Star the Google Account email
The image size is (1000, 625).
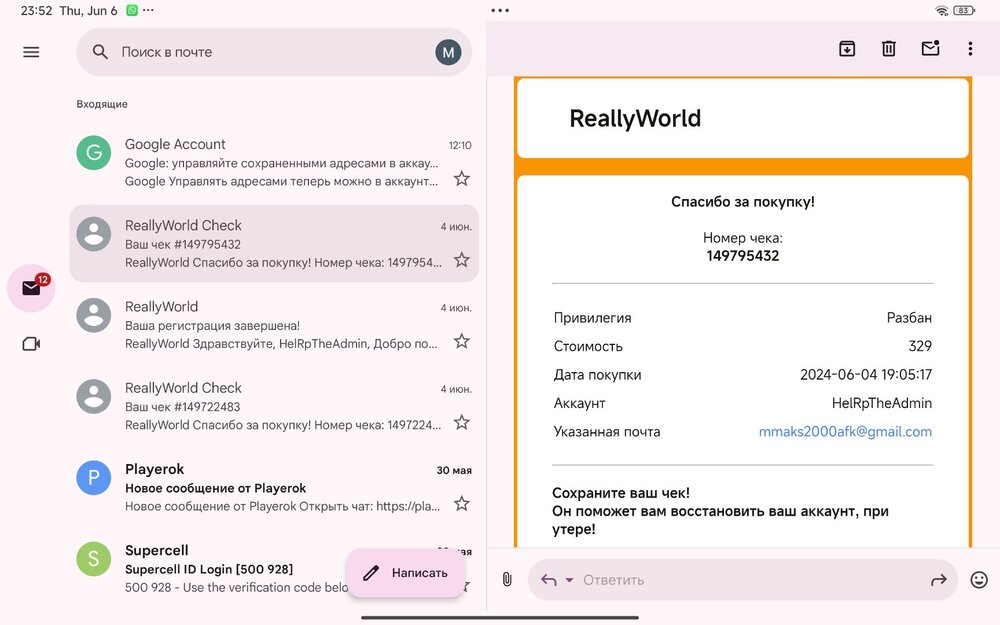click(462, 179)
